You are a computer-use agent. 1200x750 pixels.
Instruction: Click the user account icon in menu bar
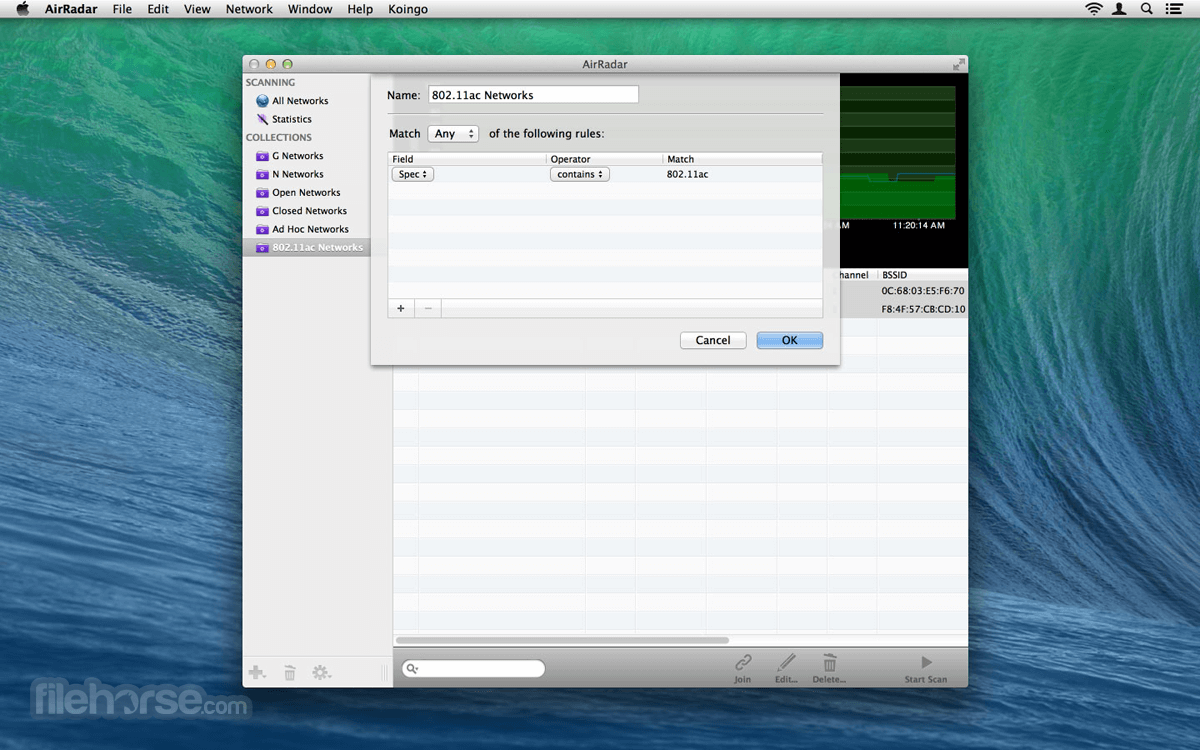(x=1121, y=9)
